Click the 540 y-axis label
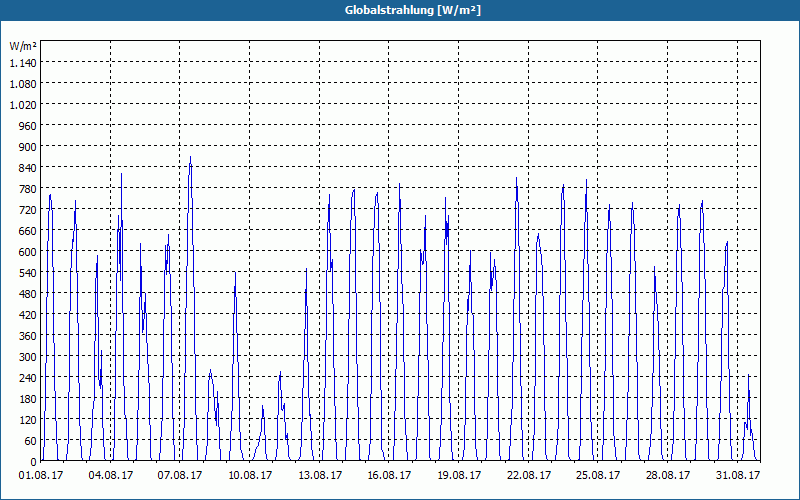 (28, 273)
